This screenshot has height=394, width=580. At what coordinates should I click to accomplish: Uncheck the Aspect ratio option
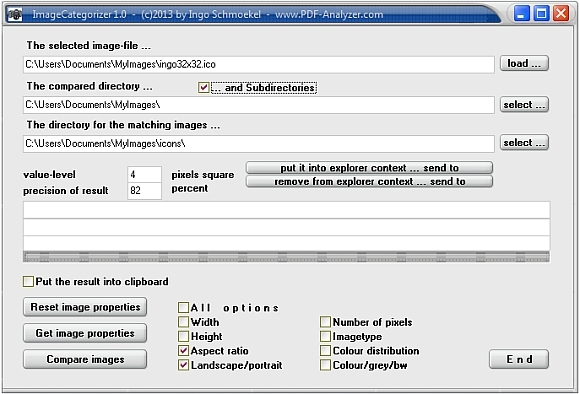pos(183,351)
